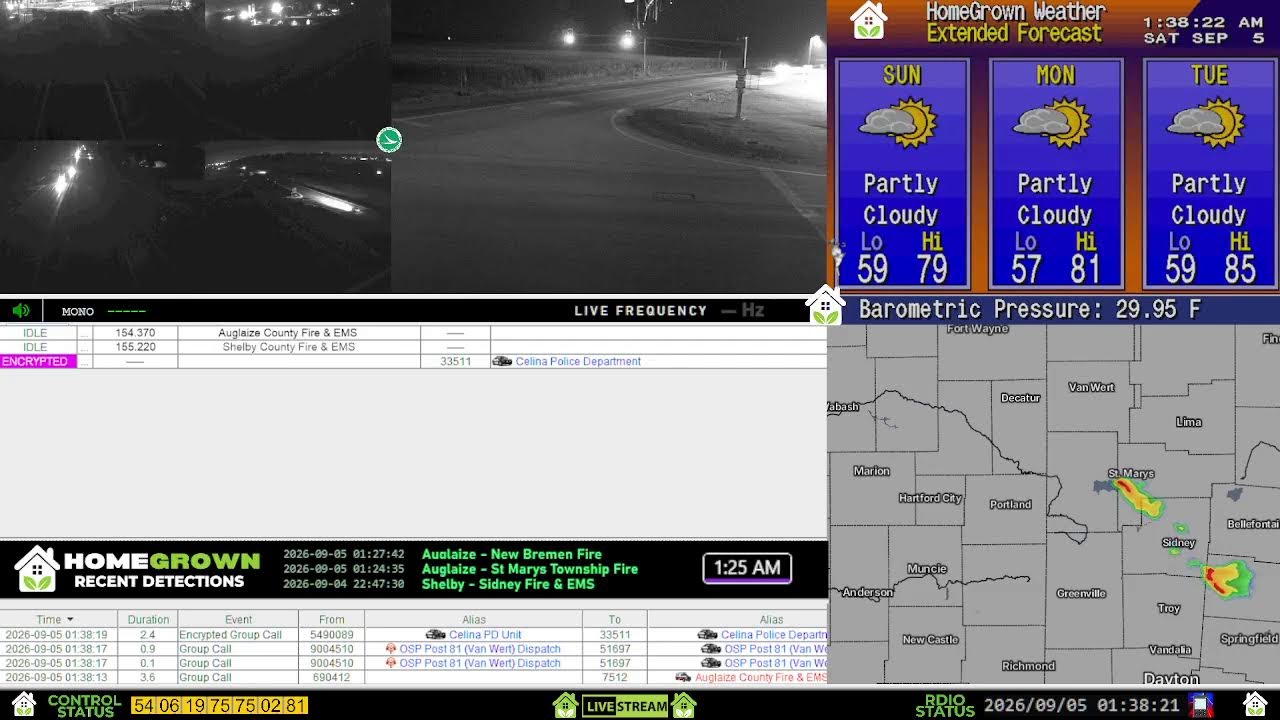Open OSP Post 81 Dispatch link in 0.1 row
Screen dimensions: 1280x720
point(480,663)
